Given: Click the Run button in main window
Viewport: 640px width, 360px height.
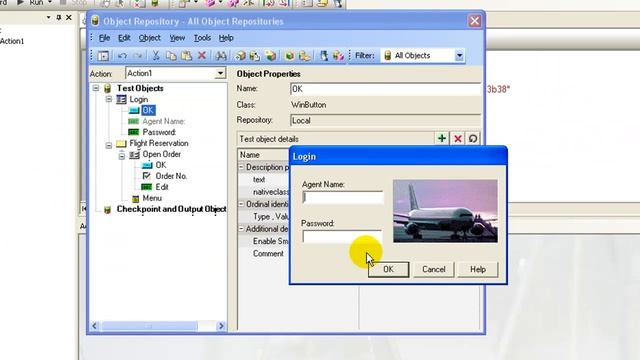Looking at the screenshot, I should tap(32, 2).
